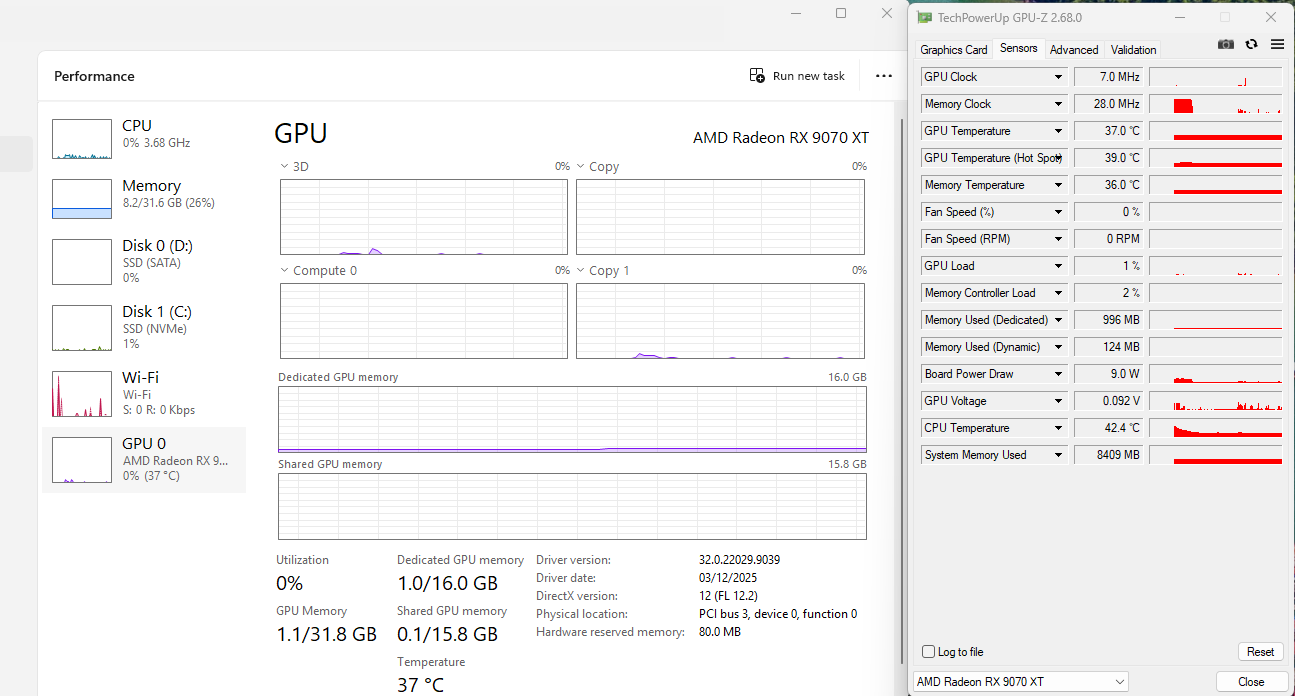Open the Validation tab
The image size is (1295, 696).
1133,50
